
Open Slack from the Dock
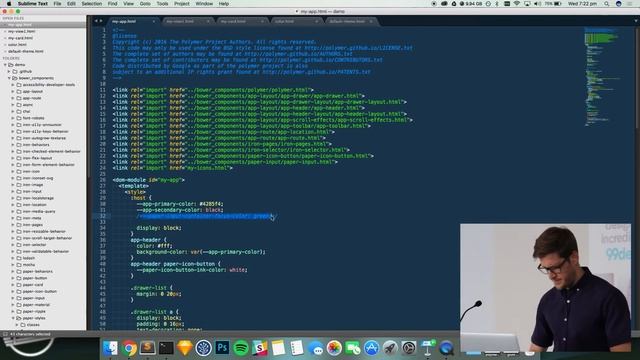(260, 348)
